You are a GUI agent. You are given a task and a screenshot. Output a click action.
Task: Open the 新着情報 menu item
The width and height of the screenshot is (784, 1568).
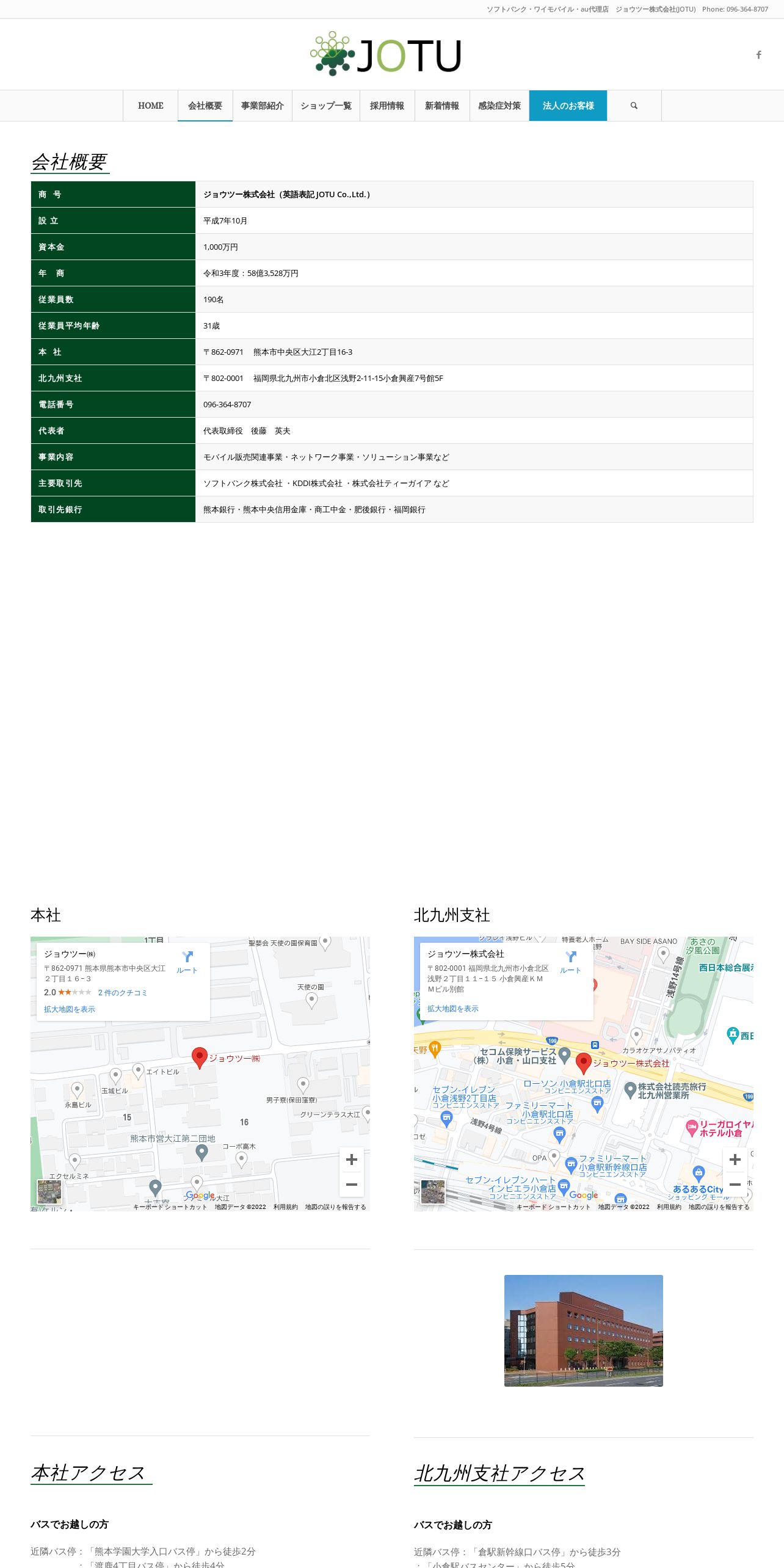442,106
